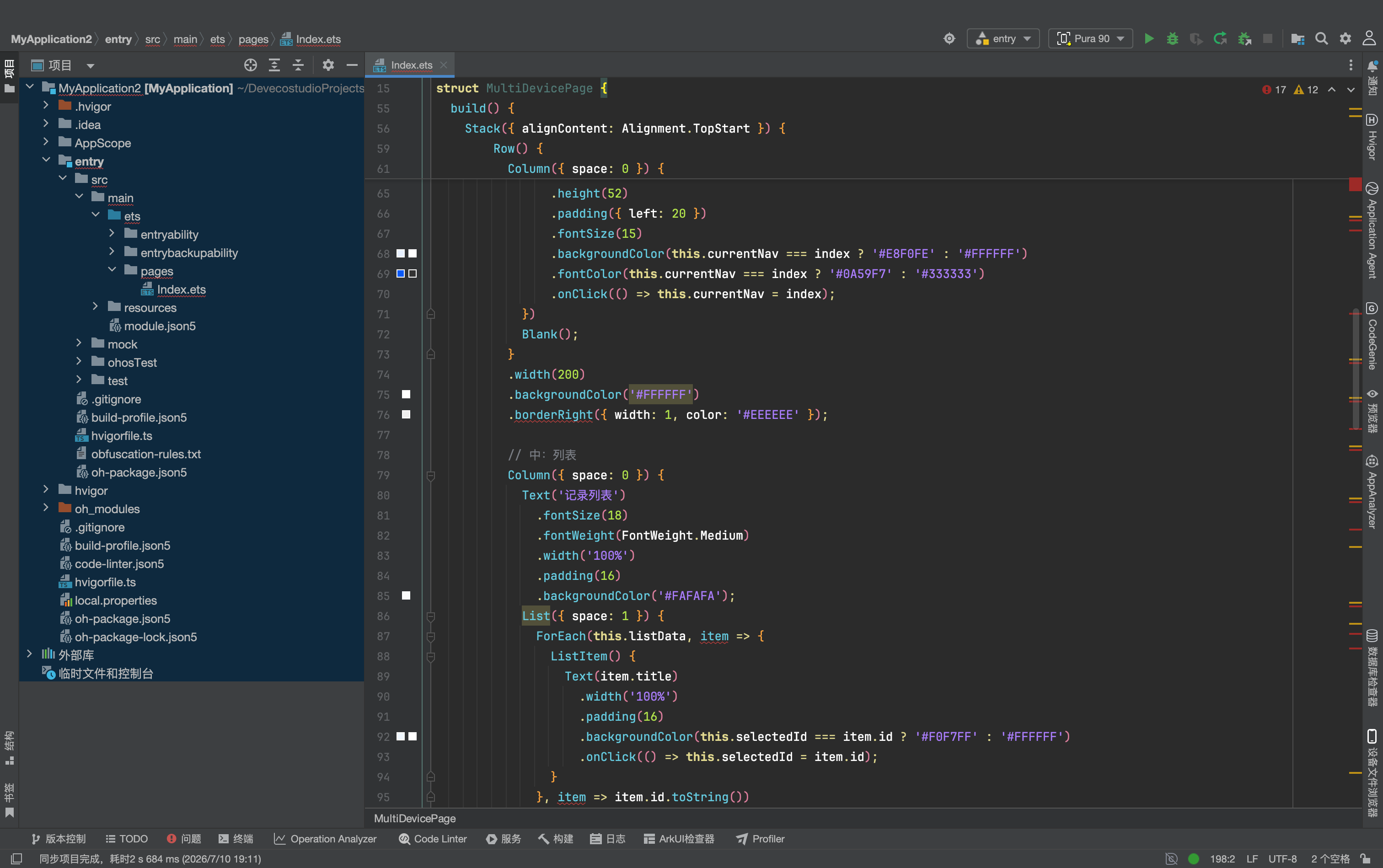Open project panel settings gear
The image size is (1383, 868).
click(328, 65)
